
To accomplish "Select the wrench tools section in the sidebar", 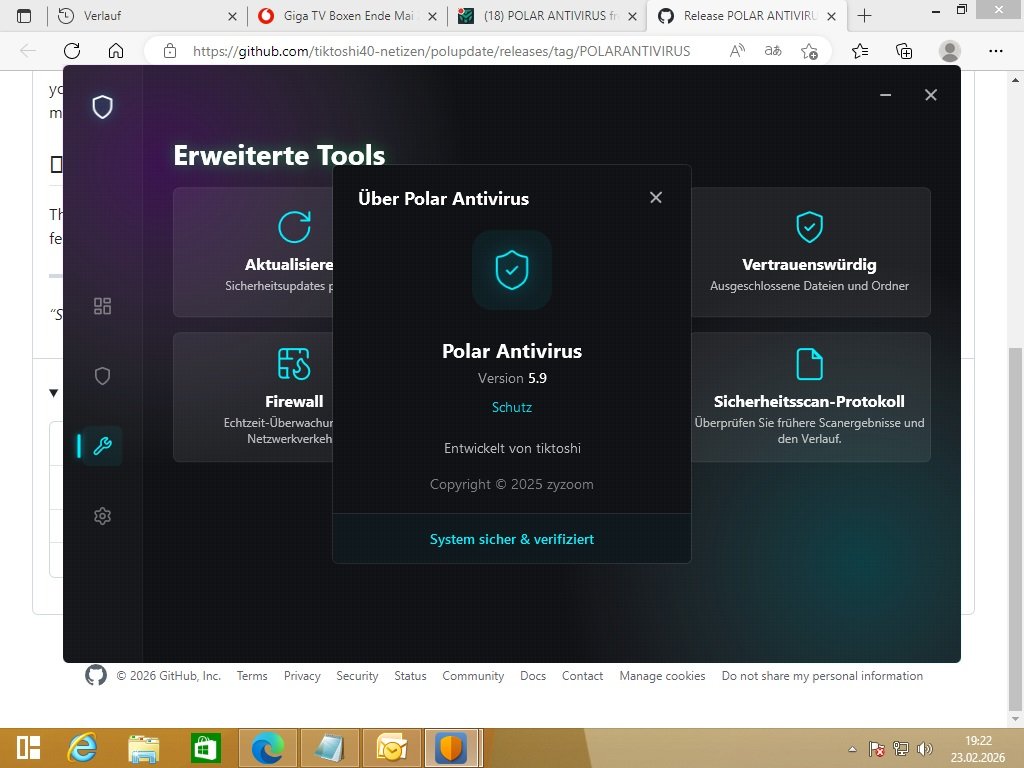I will [x=103, y=446].
